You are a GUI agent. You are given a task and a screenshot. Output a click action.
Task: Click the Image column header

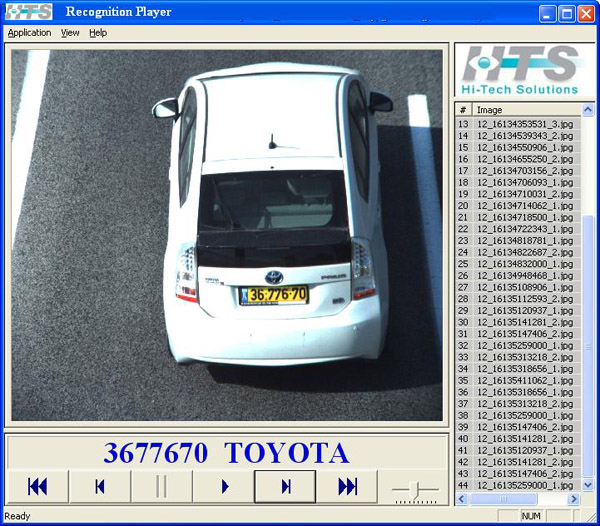527,110
